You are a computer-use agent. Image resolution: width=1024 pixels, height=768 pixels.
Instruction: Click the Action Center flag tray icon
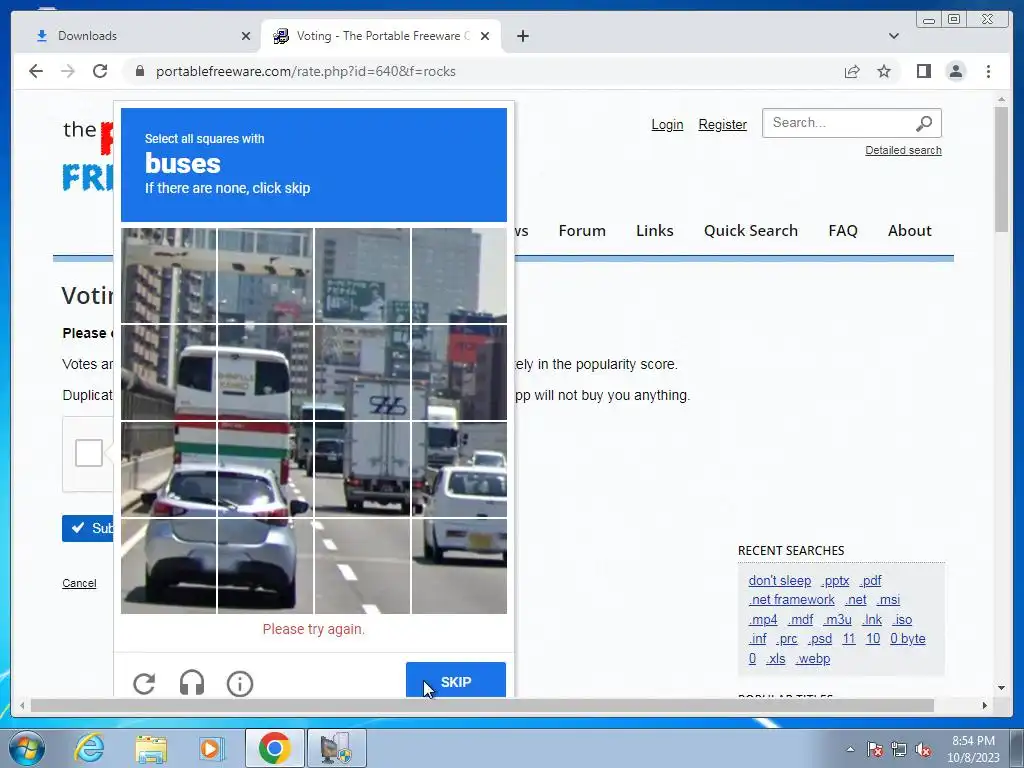tap(874, 750)
